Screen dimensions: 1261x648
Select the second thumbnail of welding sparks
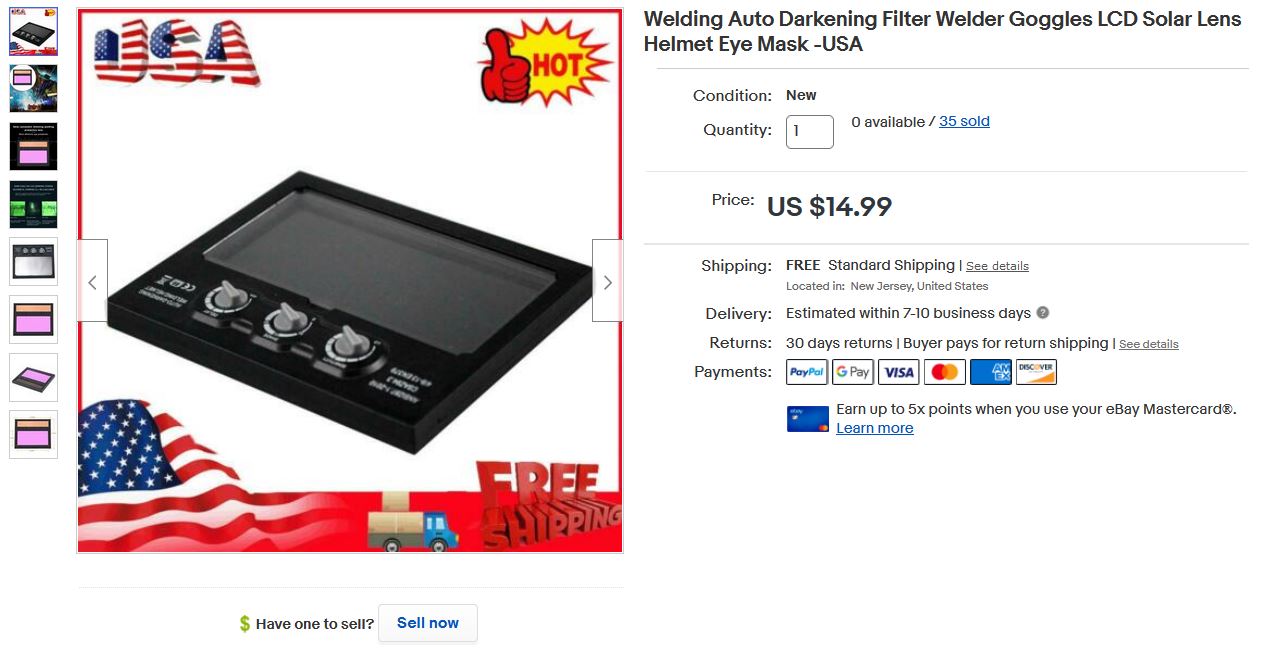(x=34, y=89)
